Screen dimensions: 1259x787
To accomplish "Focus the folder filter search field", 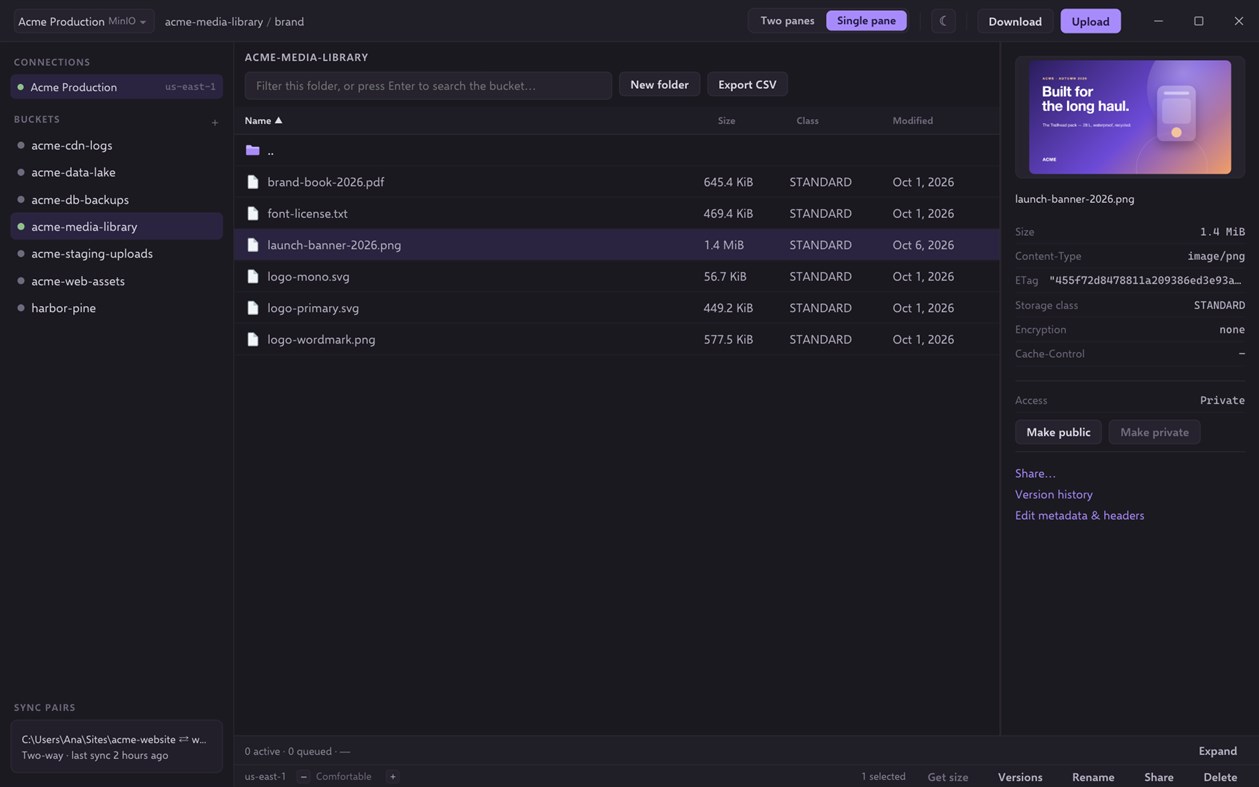I will (428, 86).
